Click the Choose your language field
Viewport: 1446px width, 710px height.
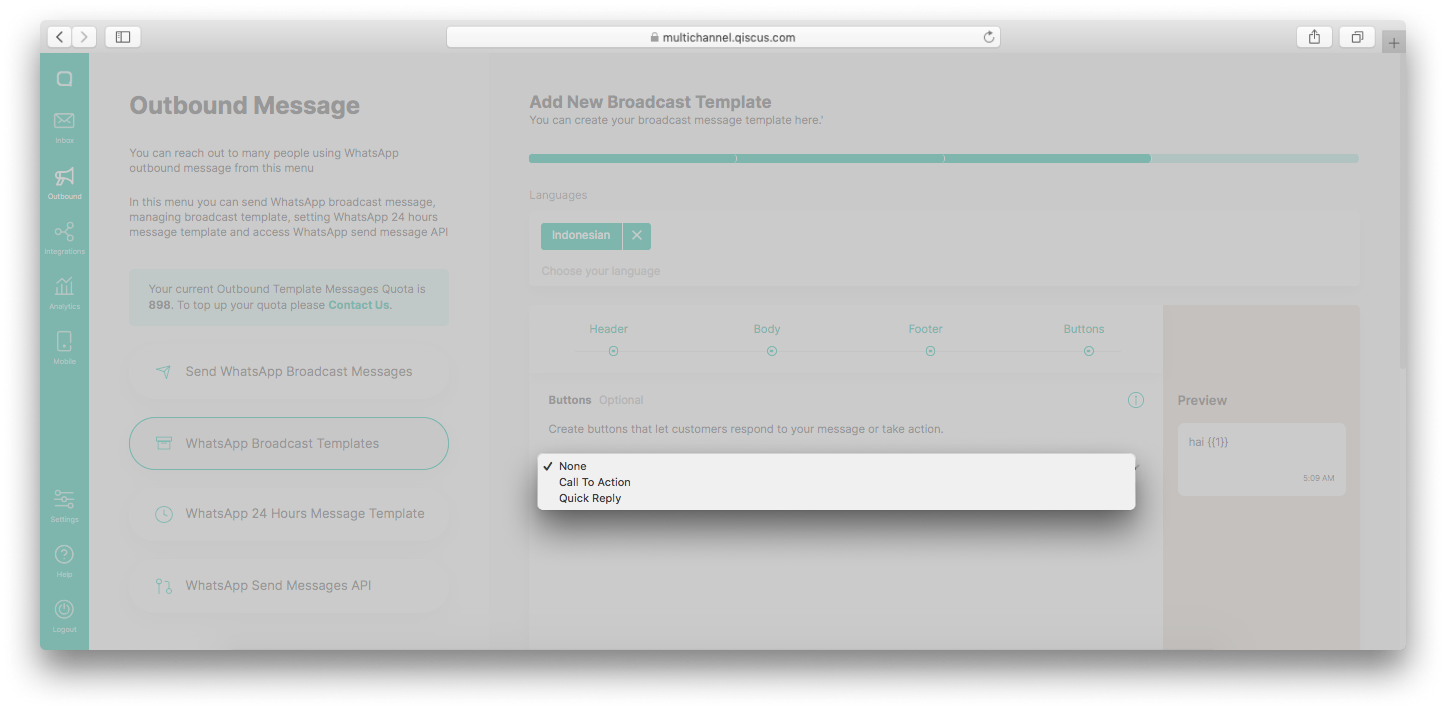(x=601, y=271)
